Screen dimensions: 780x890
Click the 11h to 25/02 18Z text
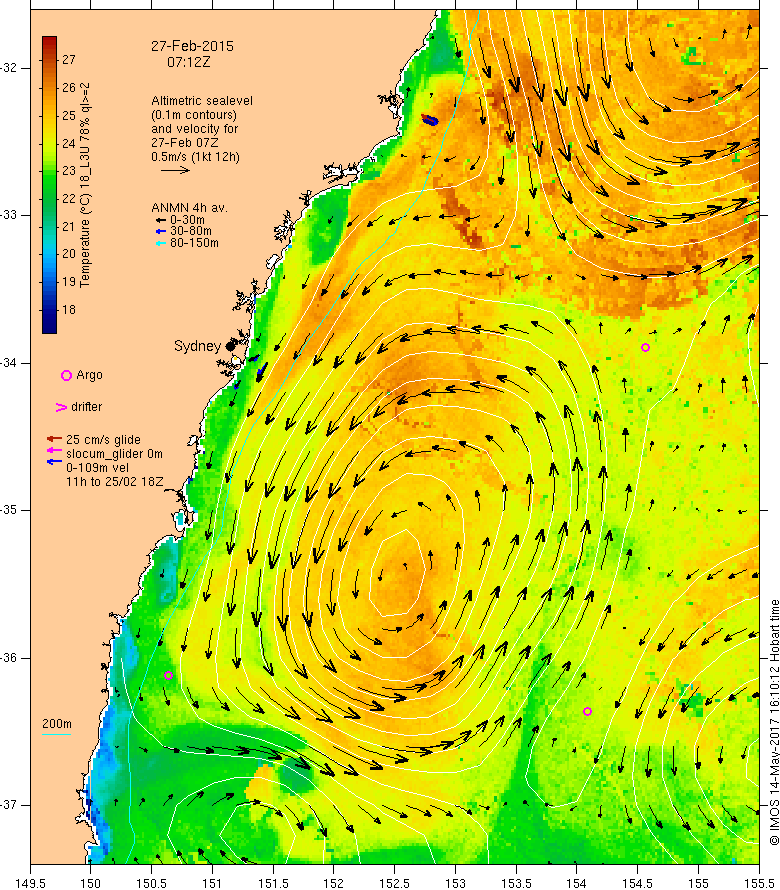tap(115, 482)
